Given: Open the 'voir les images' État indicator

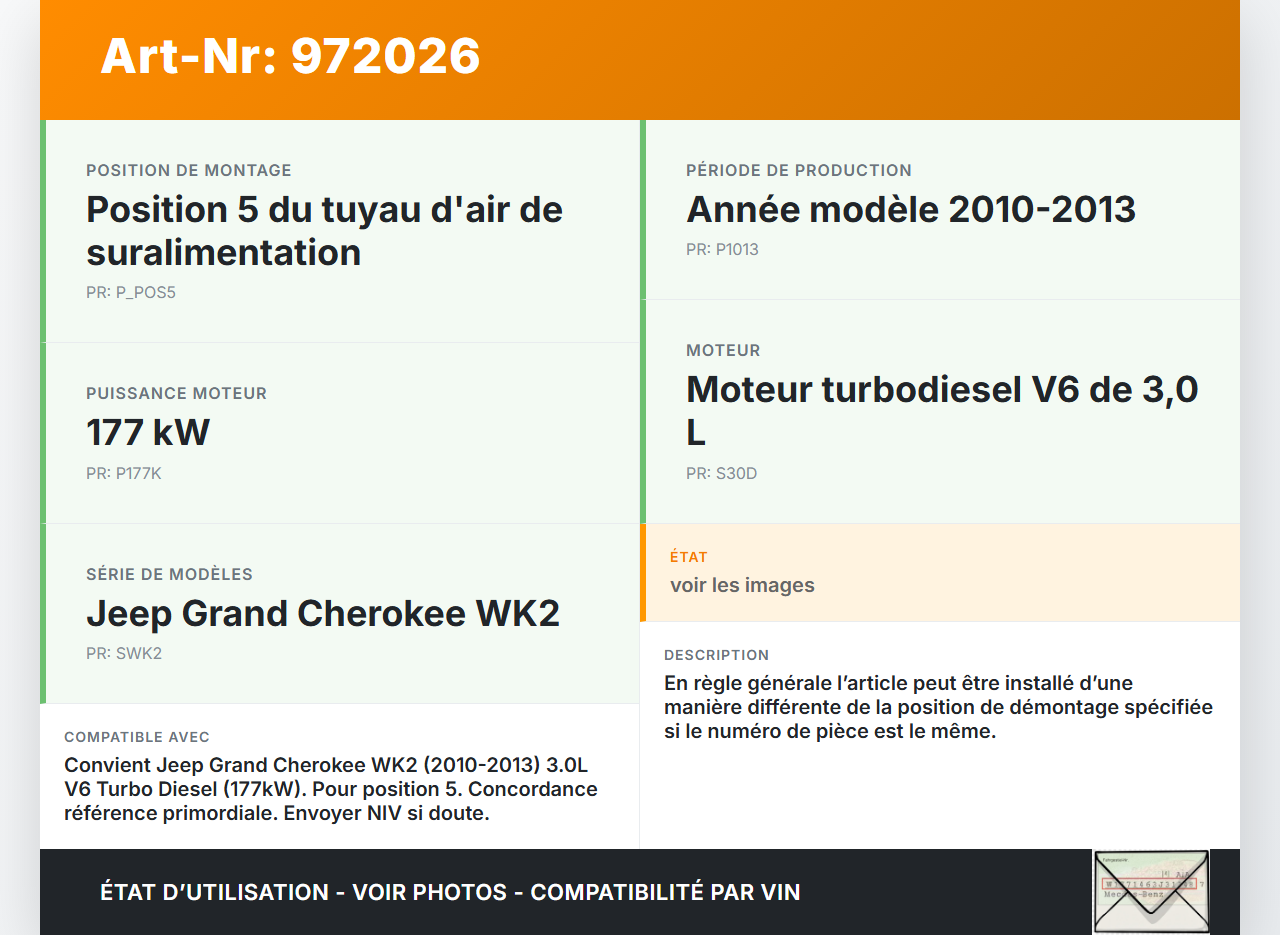Looking at the screenshot, I should pyautogui.click(x=743, y=585).
